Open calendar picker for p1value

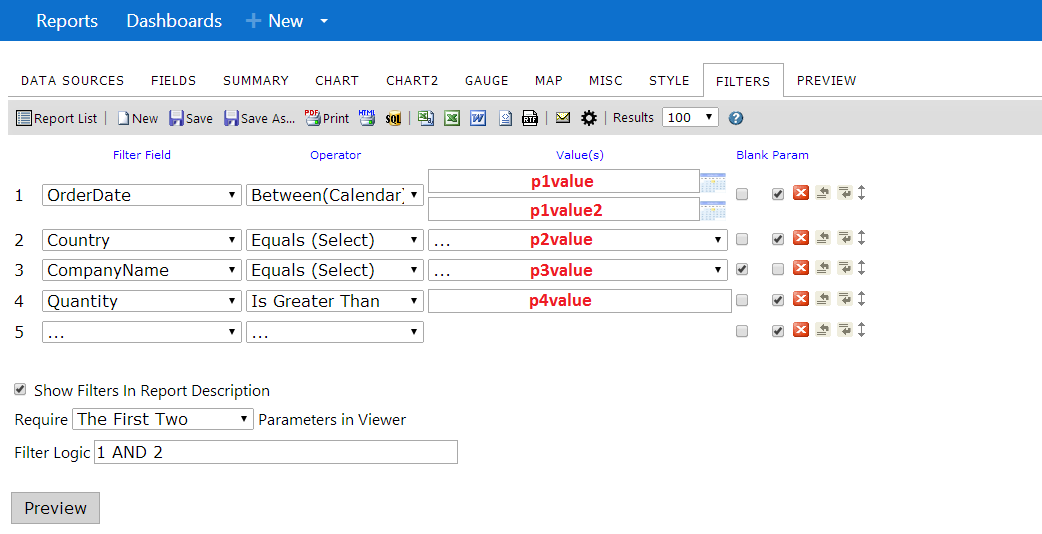pyautogui.click(x=713, y=181)
